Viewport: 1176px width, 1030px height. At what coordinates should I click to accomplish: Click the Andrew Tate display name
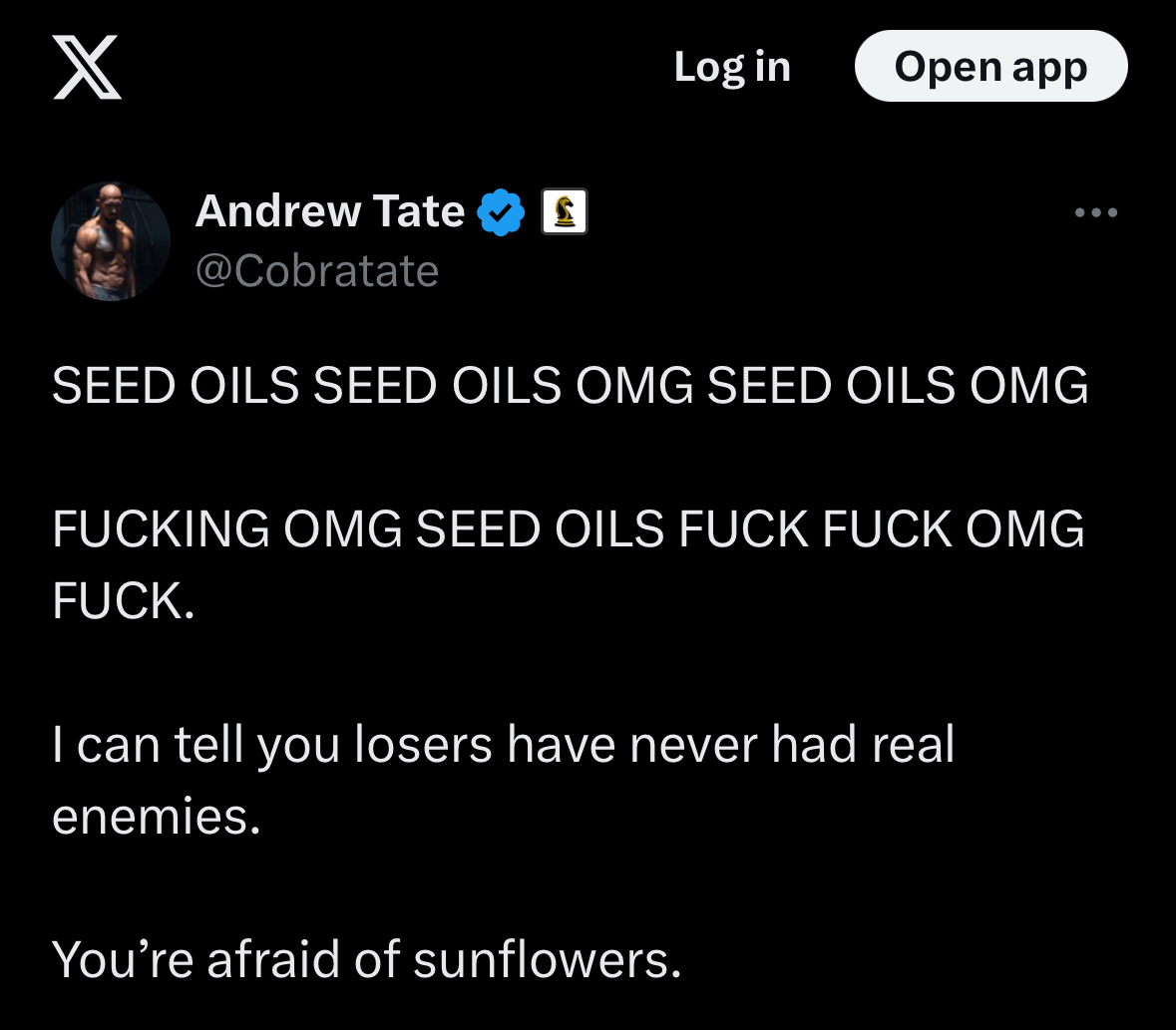[330, 210]
